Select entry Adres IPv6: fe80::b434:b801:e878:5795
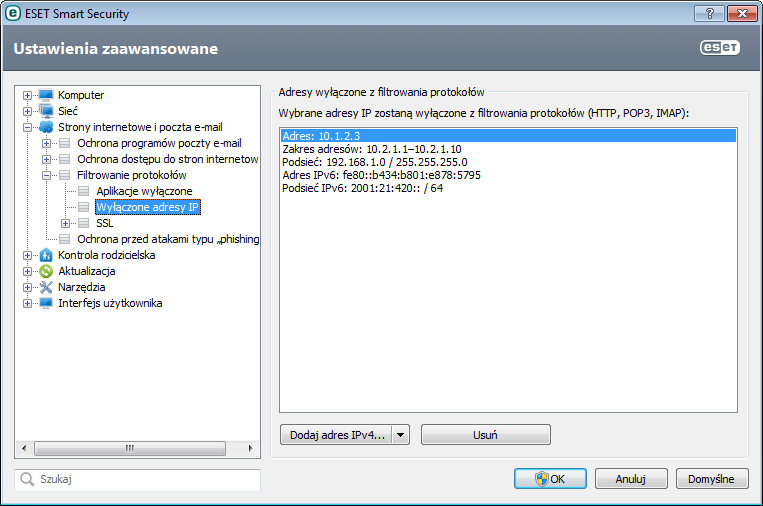Image resolution: width=763 pixels, height=506 pixels. point(509,175)
